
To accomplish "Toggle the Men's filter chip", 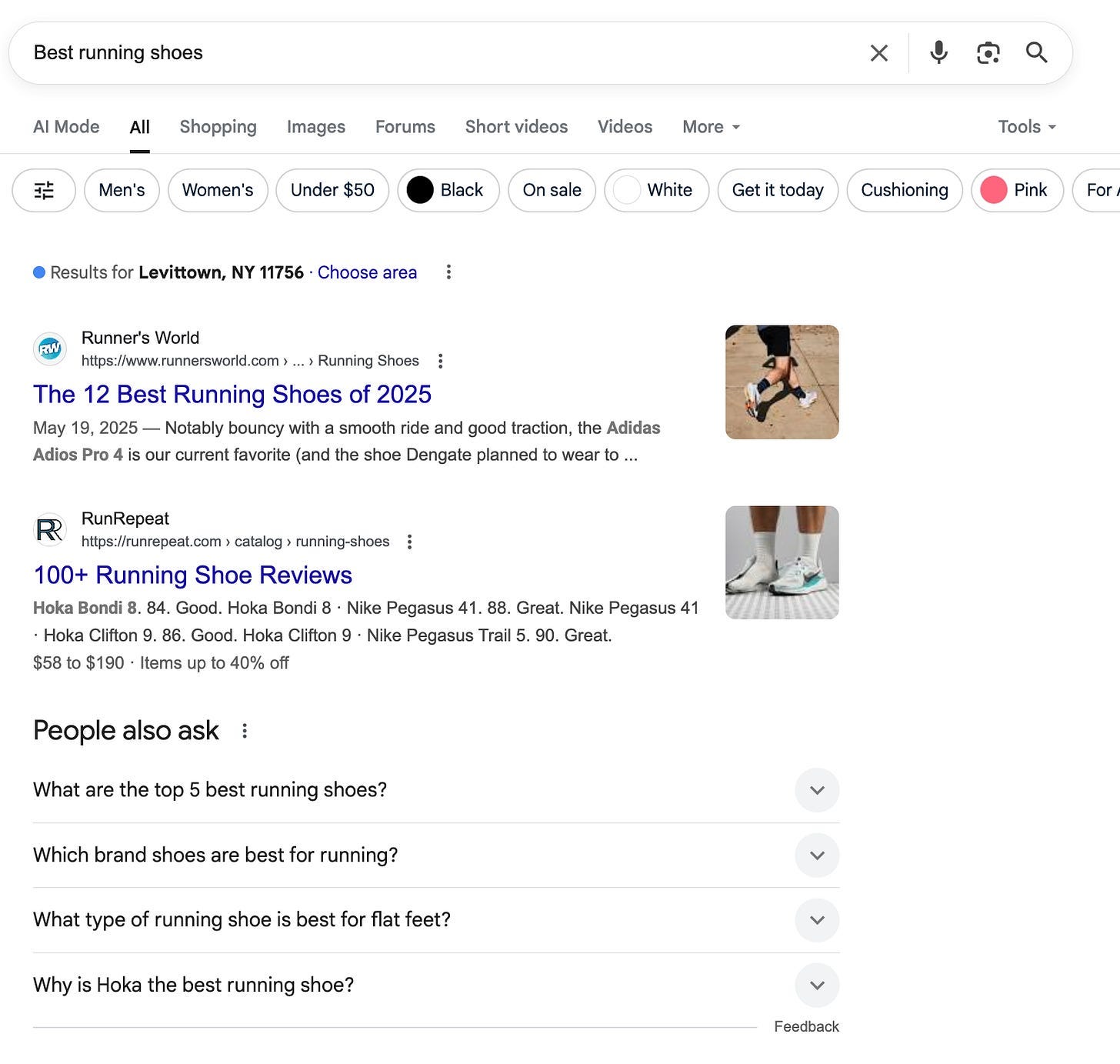I will (122, 190).
